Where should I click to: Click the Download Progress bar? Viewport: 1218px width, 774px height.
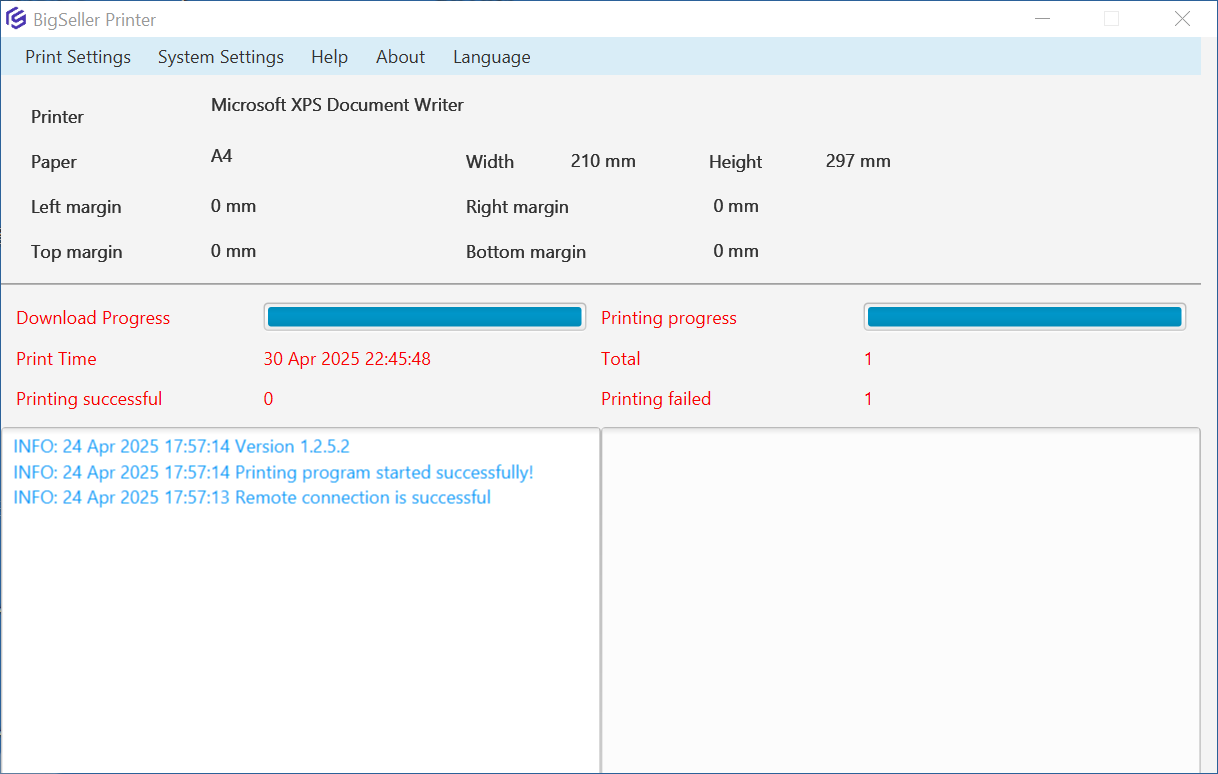425,317
